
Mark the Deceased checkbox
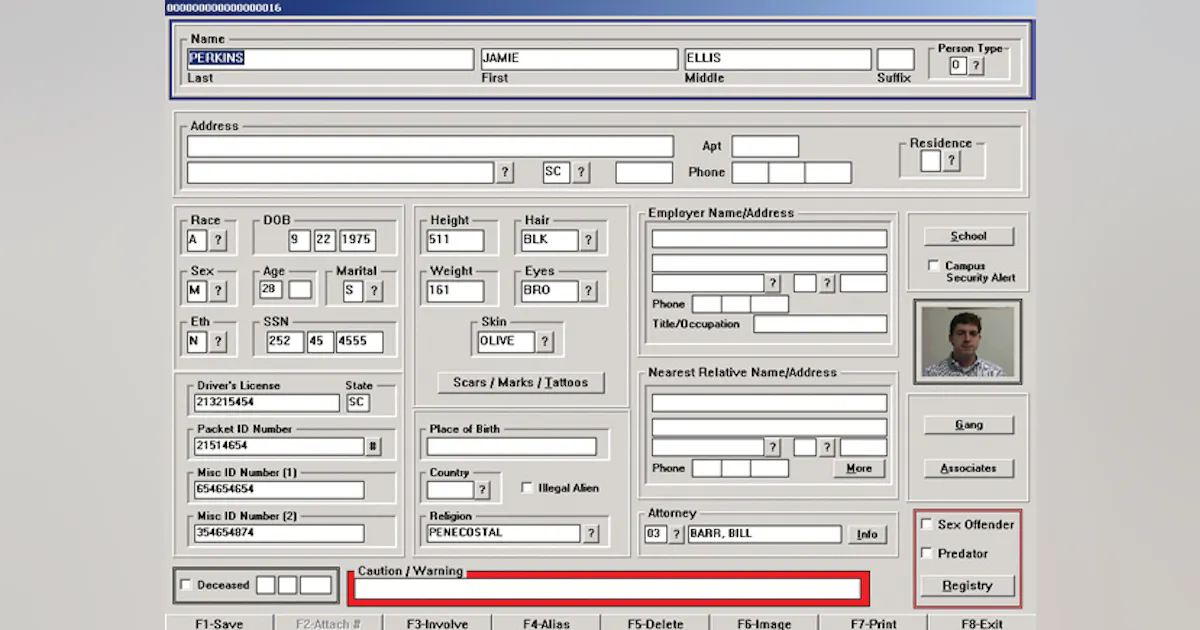coord(185,585)
